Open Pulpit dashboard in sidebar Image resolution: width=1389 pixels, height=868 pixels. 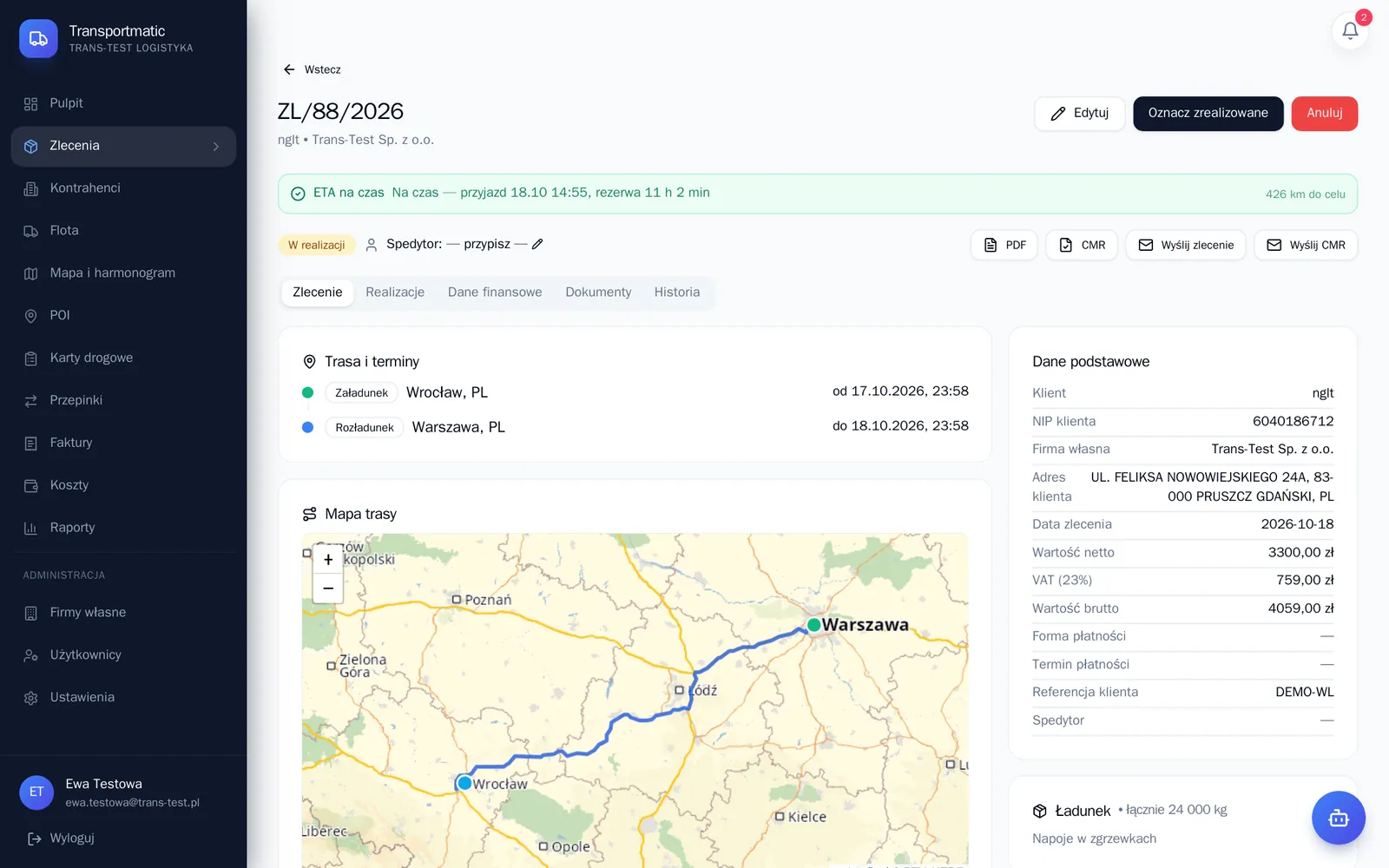click(123, 103)
